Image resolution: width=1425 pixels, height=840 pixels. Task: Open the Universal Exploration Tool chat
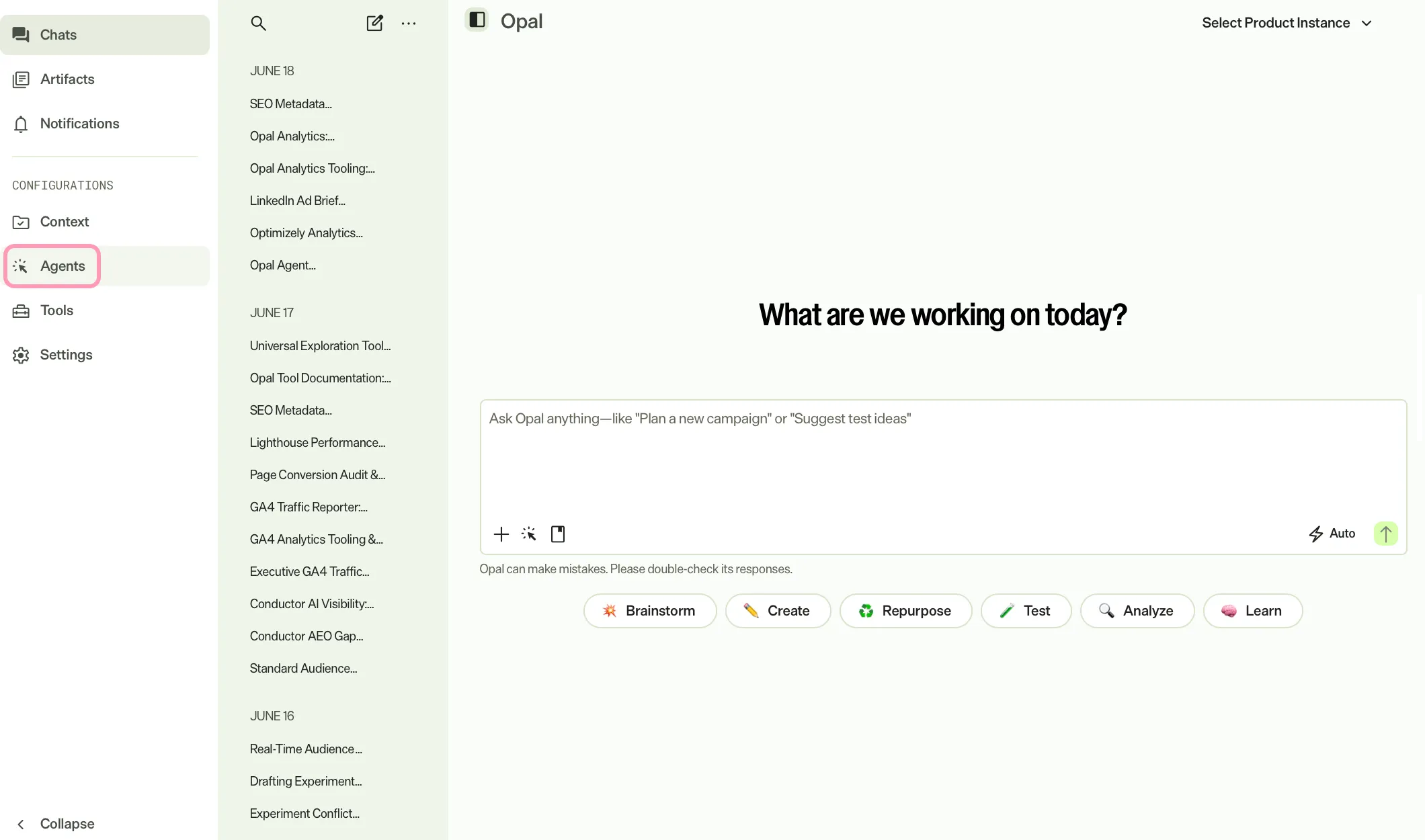tap(321, 346)
